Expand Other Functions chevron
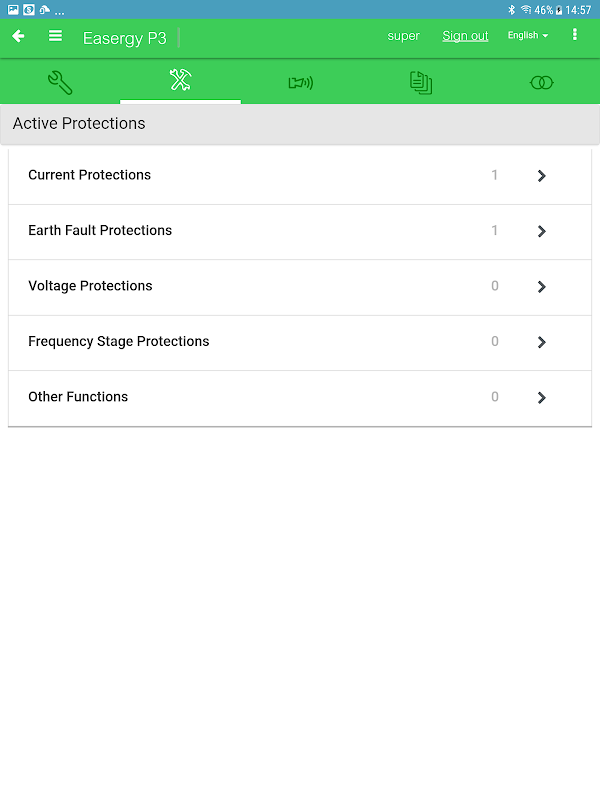The width and height of the screenshot is (600, 800). [x=541, y=397]
